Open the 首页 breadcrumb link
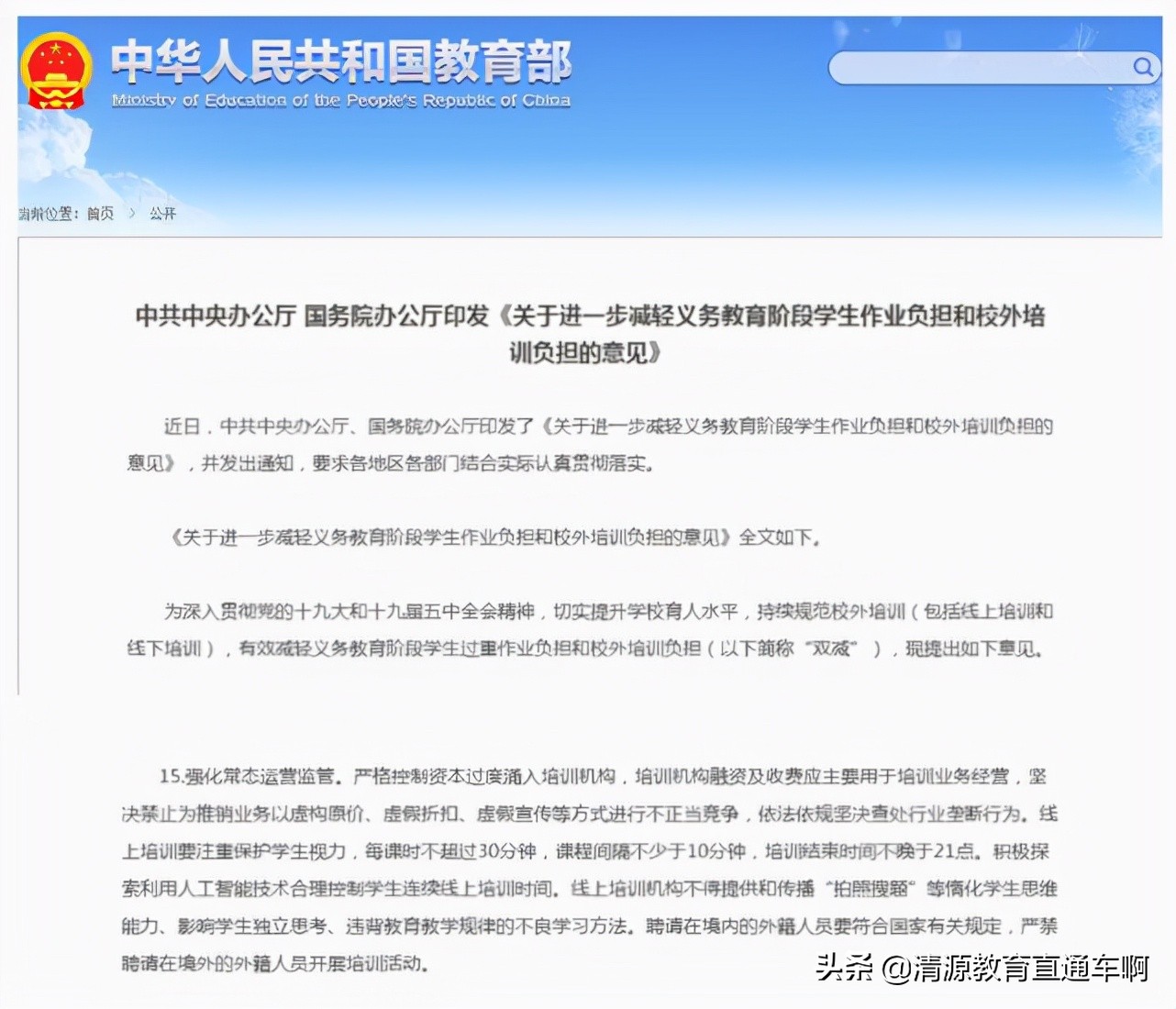 point(101,214)
